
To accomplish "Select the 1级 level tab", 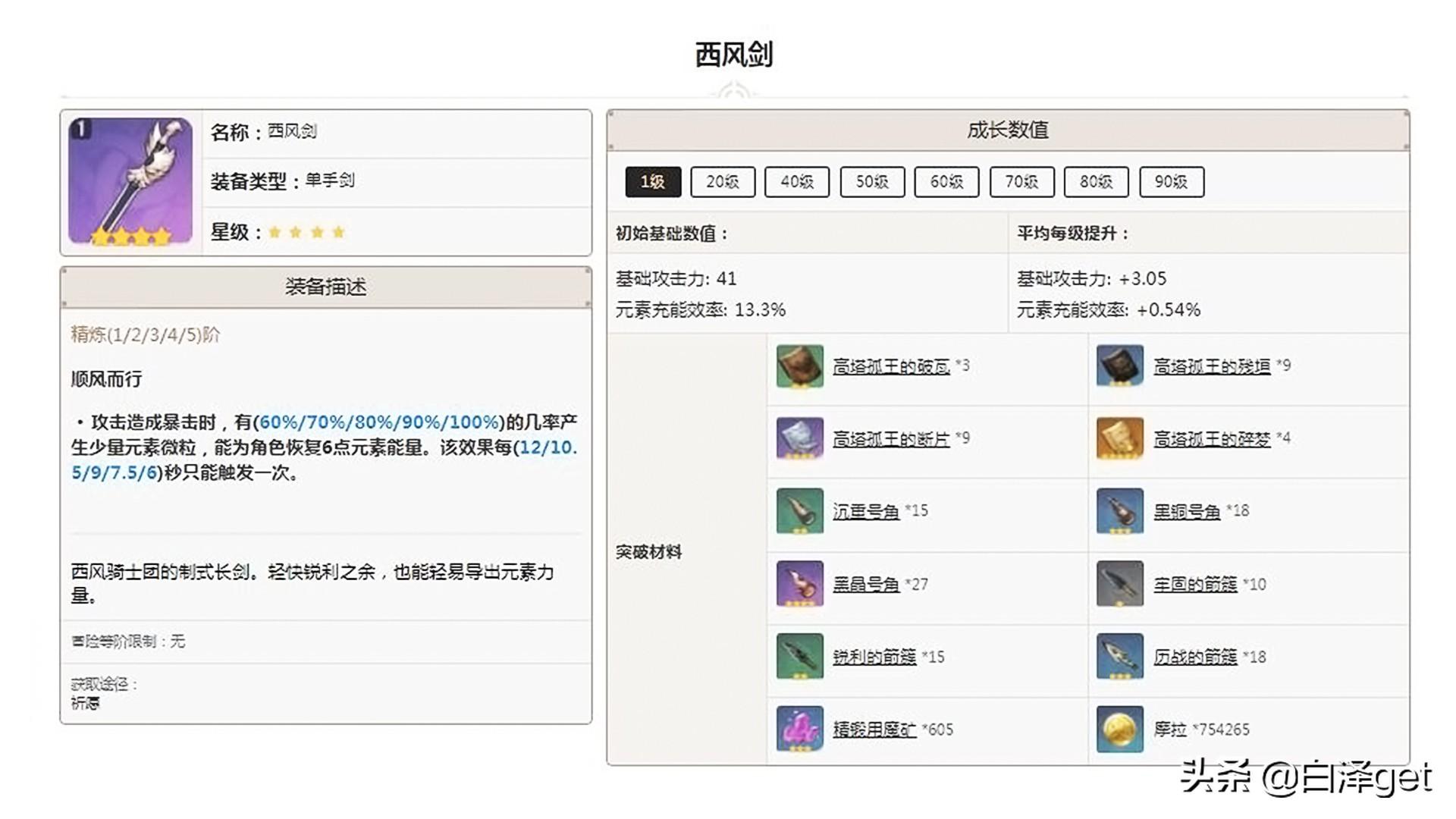I will [x=652, y=182].
